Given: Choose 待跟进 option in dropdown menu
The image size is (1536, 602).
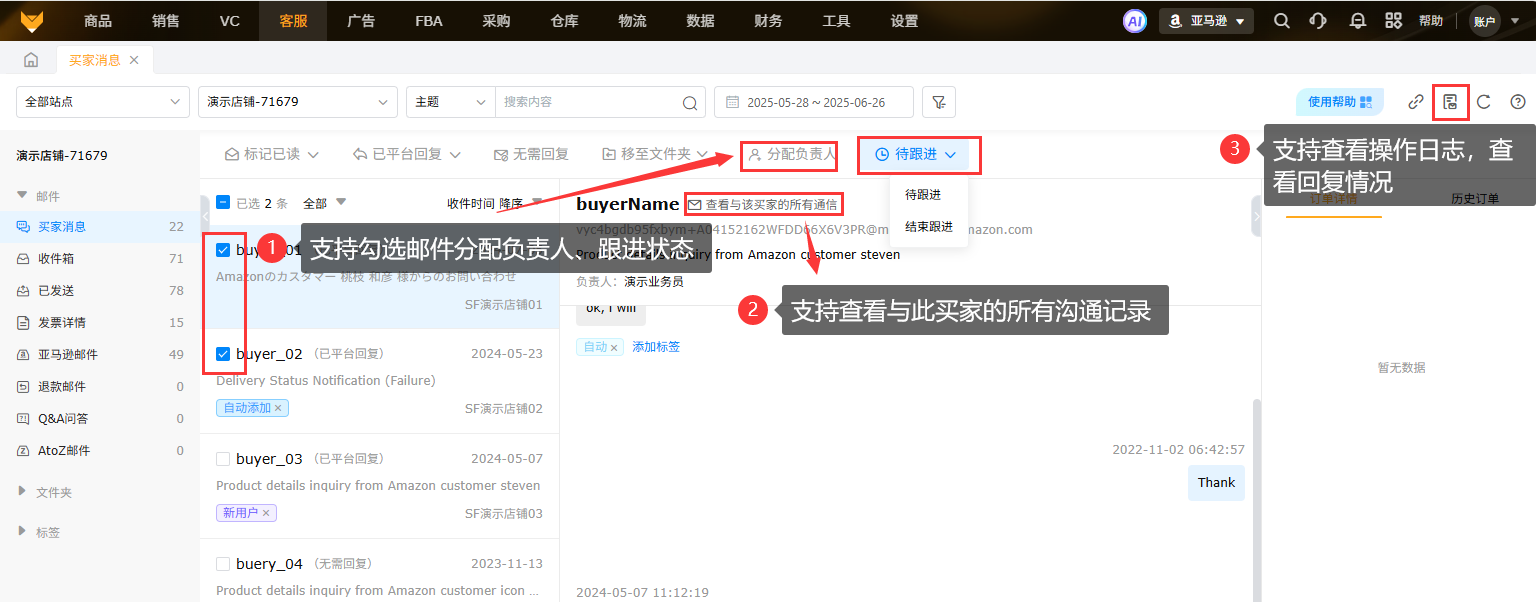Looking at the screenshot, I should point(929,195).
